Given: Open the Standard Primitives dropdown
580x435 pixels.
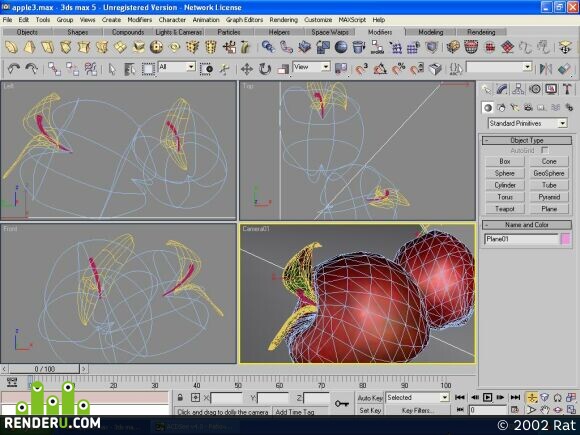Looking at the screenshot, I should [x=527, y=123].
